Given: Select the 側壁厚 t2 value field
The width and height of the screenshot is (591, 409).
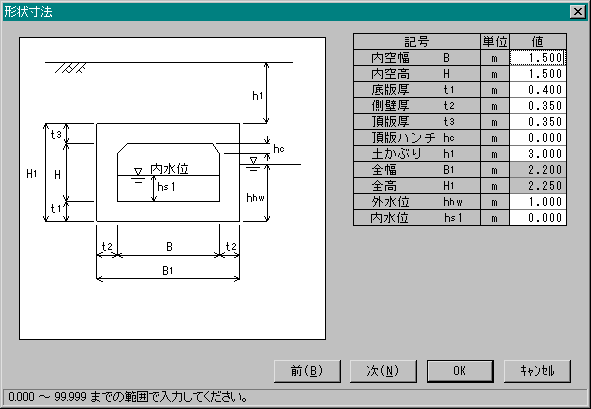Looking at the screenshot, I should click(x=538, y=106).
